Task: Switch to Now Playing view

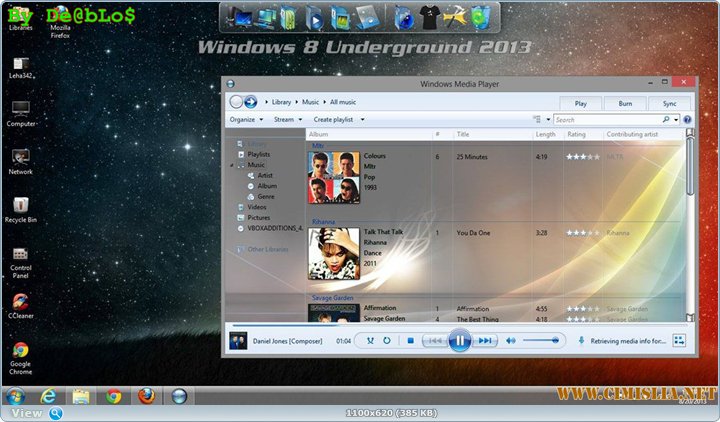Action: click(x=679, y=341)
